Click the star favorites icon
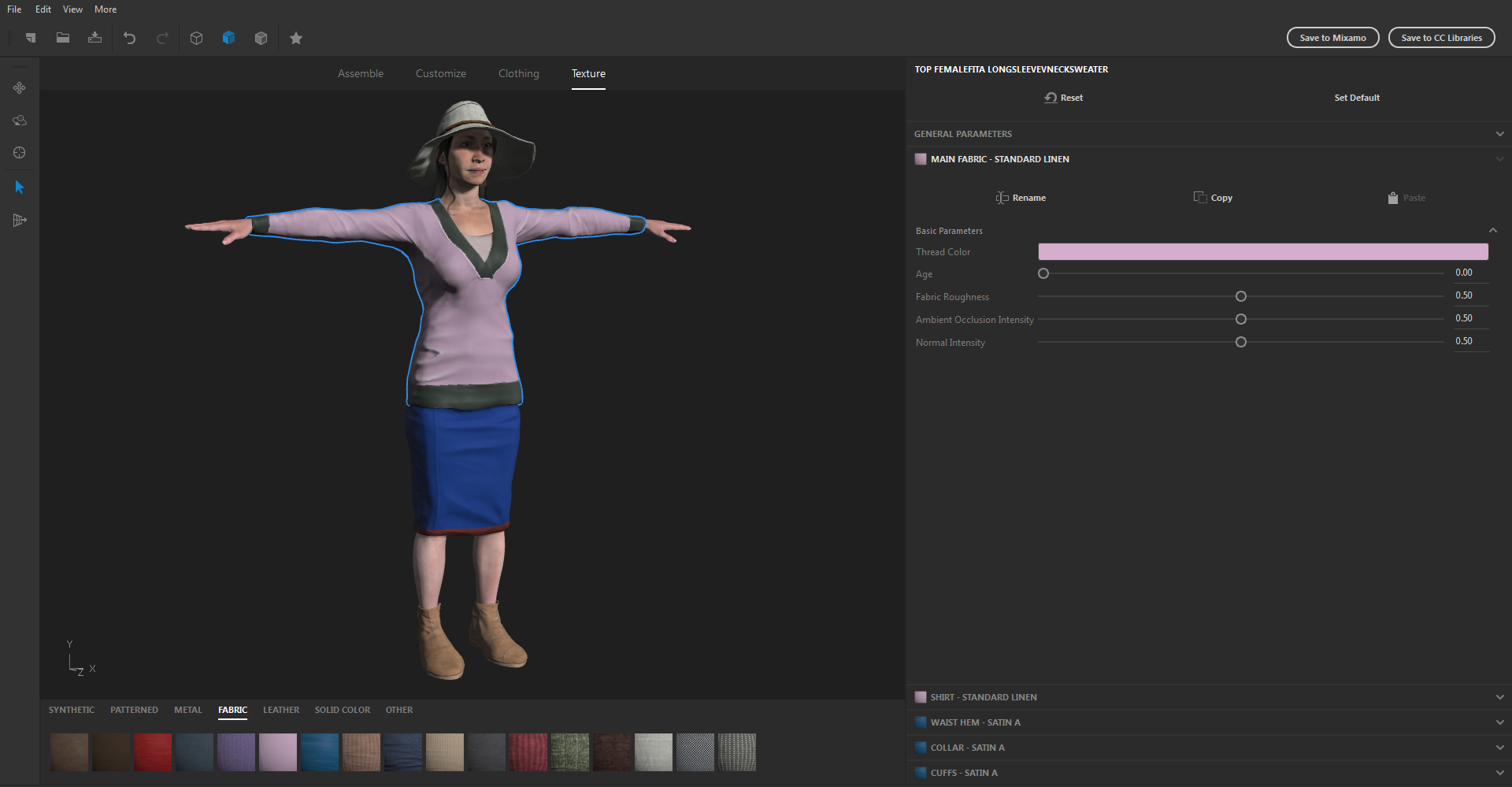This screenshot has width=1512, height=787. pos(296,37)
